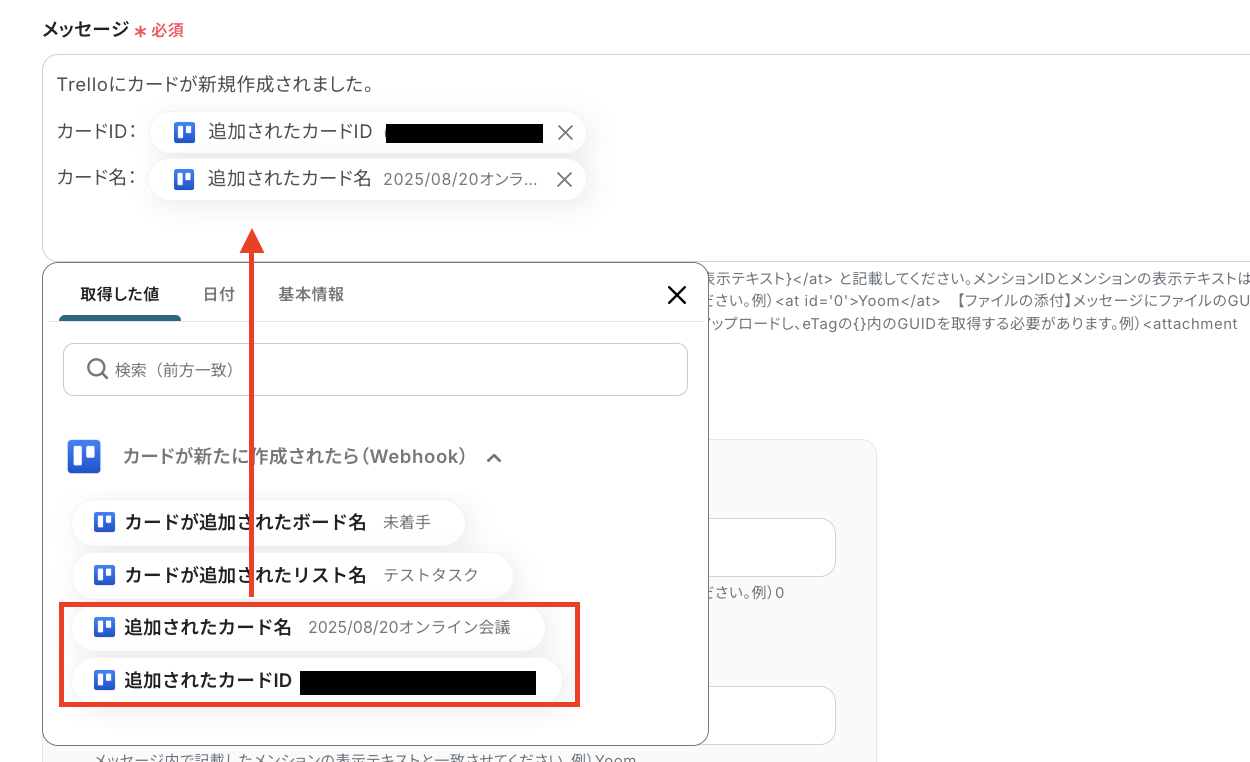Click the Trello icon beside カードが新たに作成されたら(Webhook)

84,456
